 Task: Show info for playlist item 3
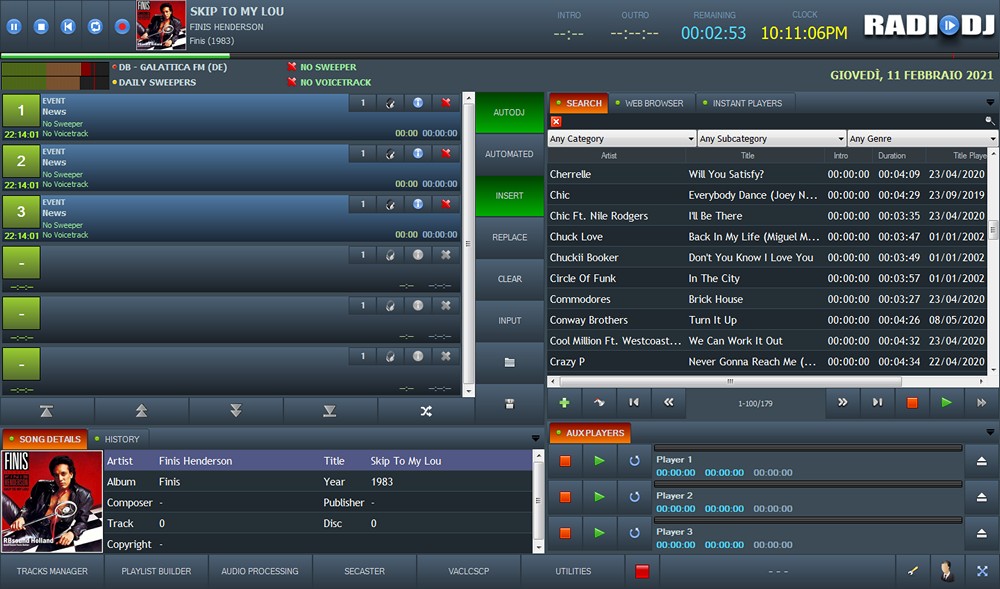[418, 204]
